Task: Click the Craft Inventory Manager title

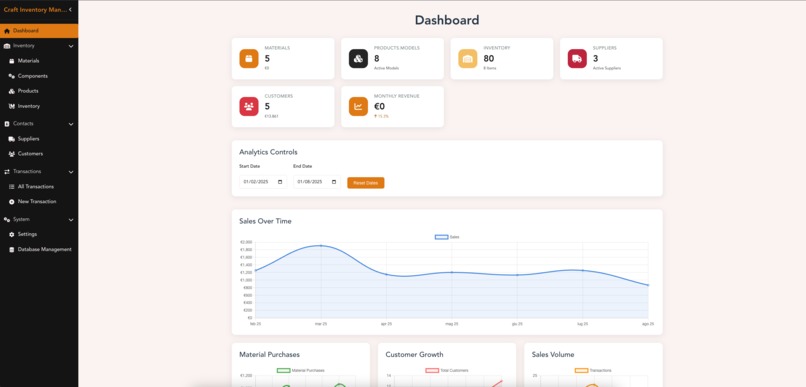Action: point(34,9)
